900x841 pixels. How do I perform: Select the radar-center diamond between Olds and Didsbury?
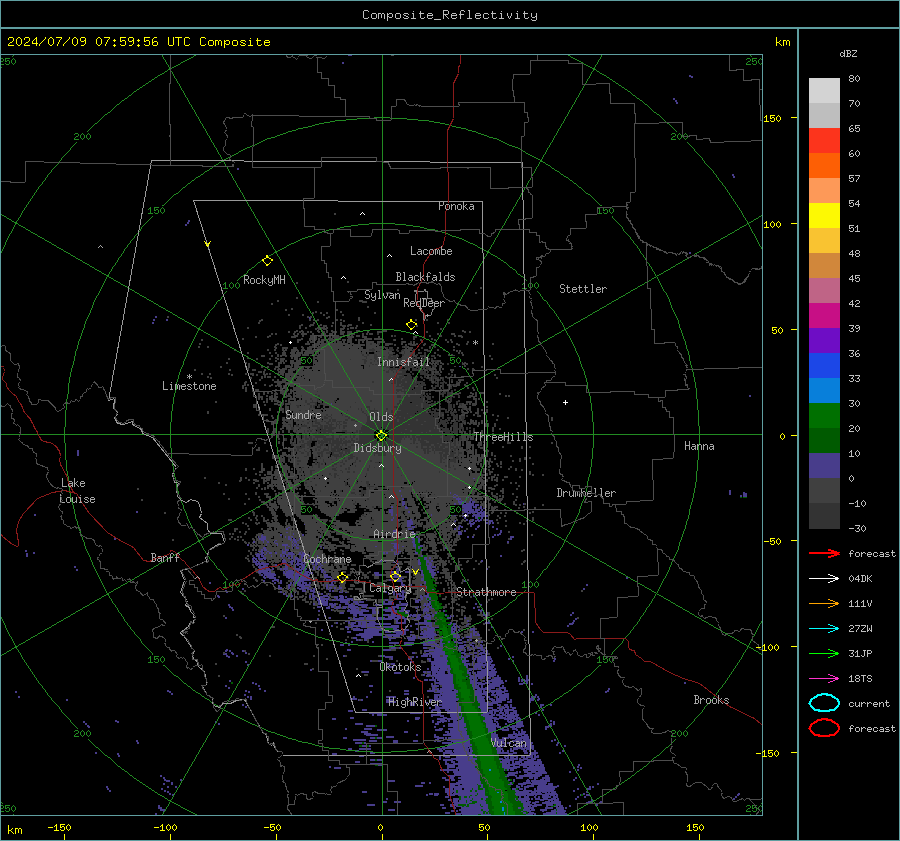tap(382, 435)
